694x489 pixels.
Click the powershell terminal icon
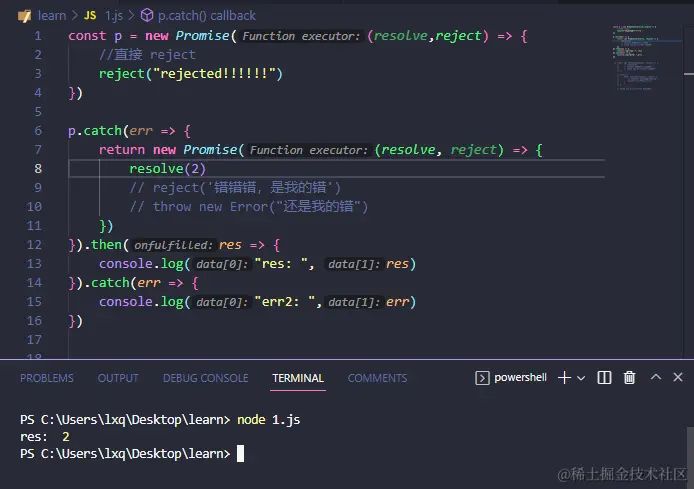[x=482, y=378]
